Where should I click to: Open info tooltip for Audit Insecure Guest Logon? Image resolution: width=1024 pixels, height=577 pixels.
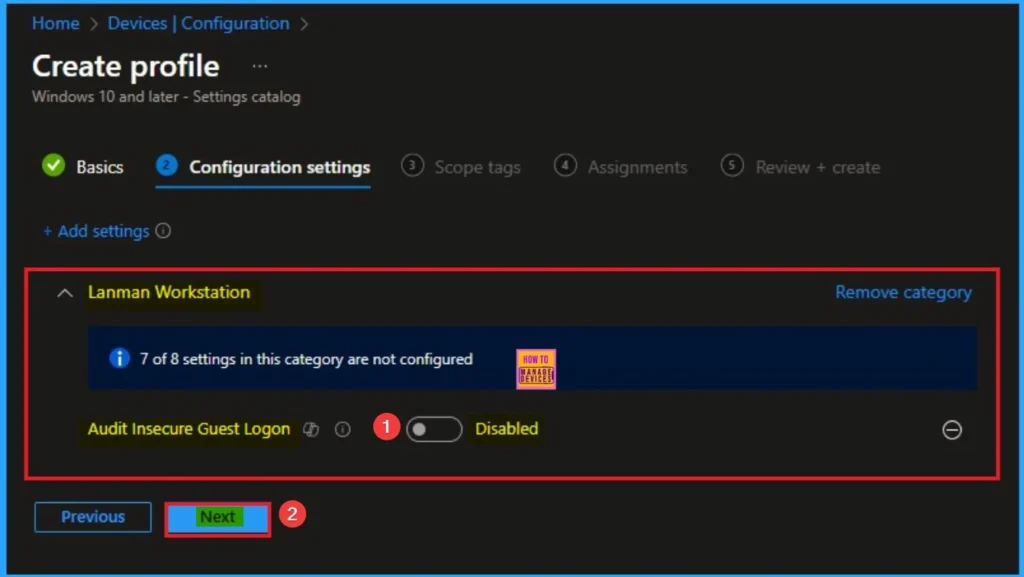[x=343, y=429]
